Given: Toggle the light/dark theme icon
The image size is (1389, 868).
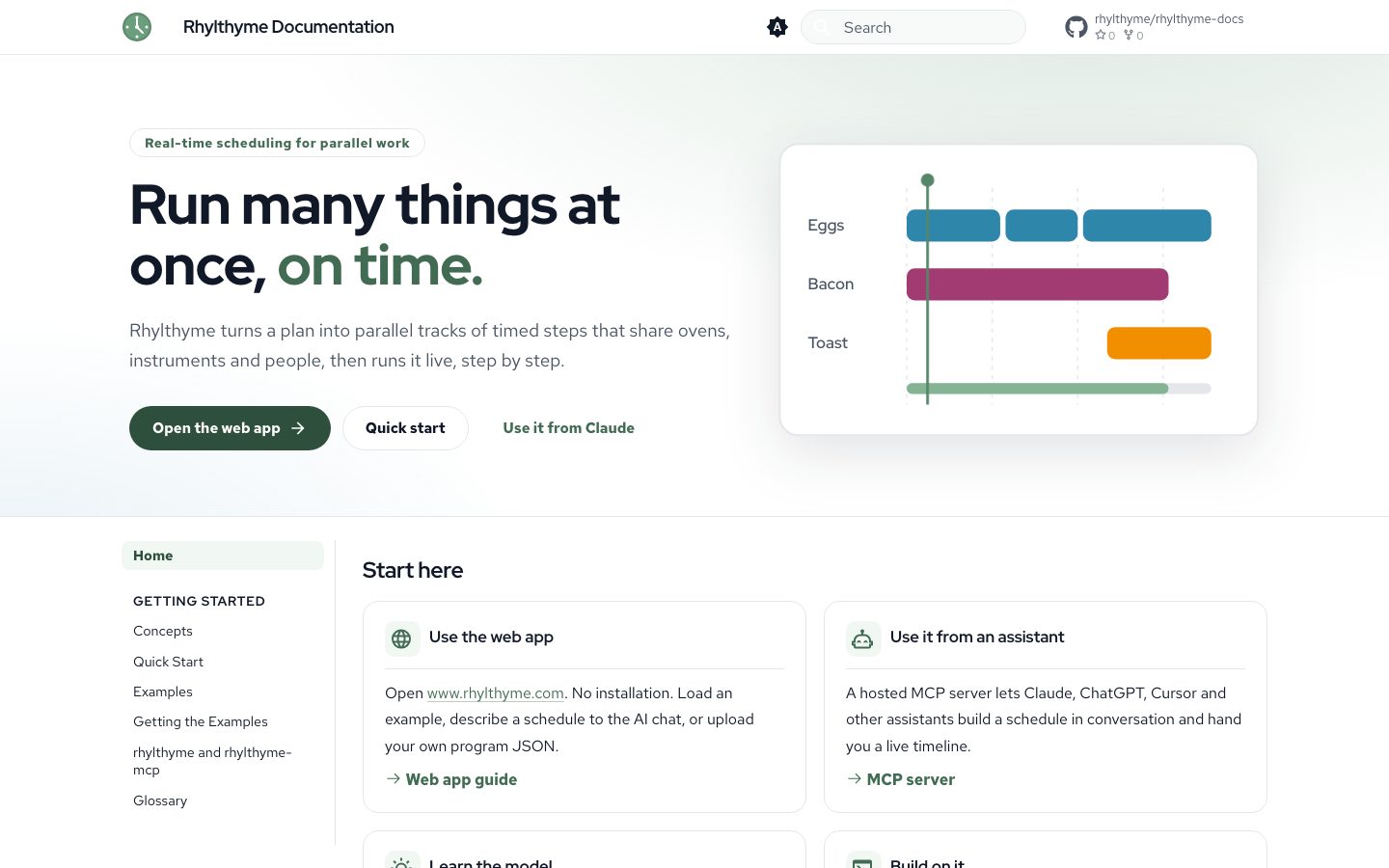Looking at the screenshot, I should click(777, 27).
